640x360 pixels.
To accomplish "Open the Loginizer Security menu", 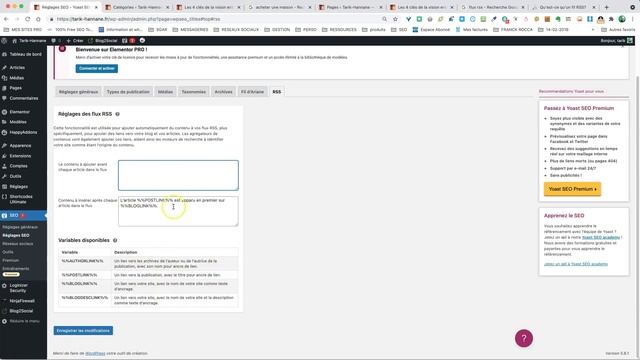I will (x=18, y=288).
